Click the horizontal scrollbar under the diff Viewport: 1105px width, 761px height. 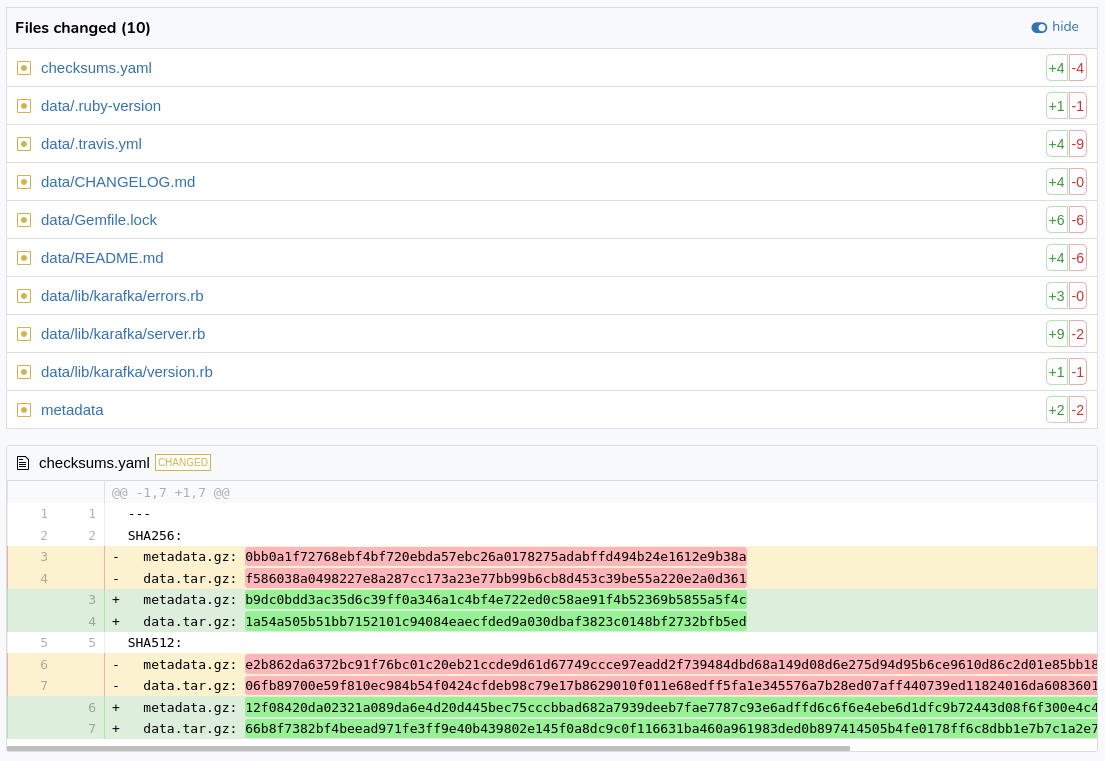[428, 748]
